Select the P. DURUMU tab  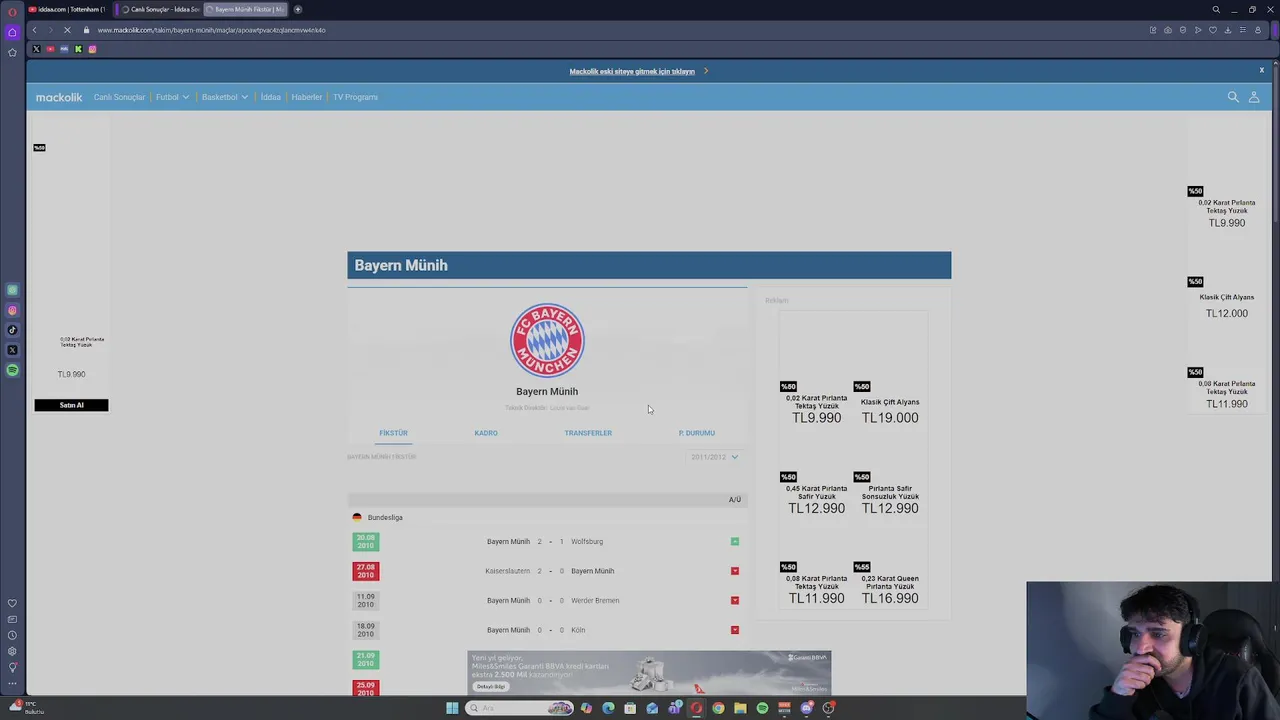coord(697,433)
